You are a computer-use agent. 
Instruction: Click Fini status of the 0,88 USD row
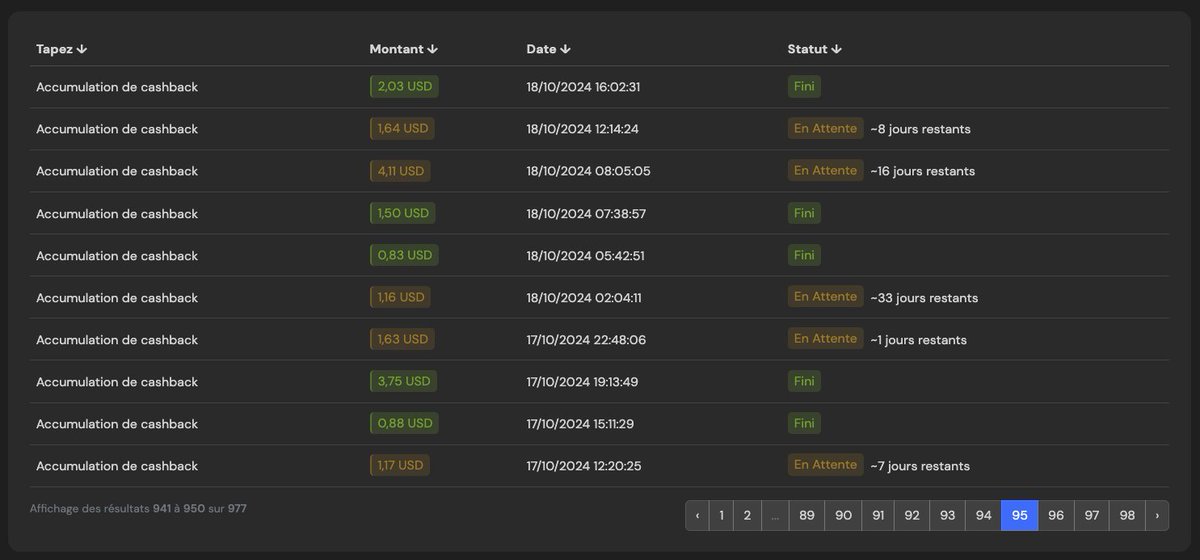coord(804,423)
